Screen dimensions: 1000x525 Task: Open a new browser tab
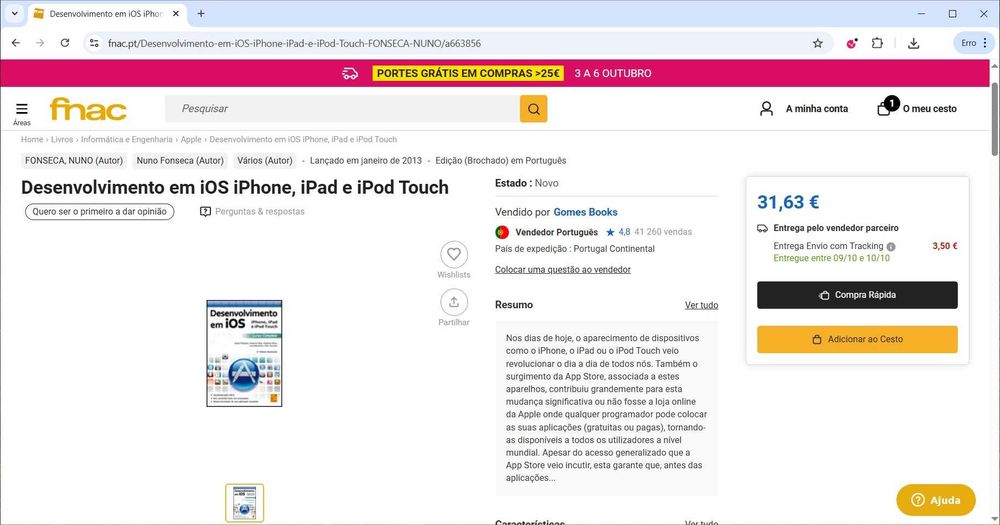201,13
